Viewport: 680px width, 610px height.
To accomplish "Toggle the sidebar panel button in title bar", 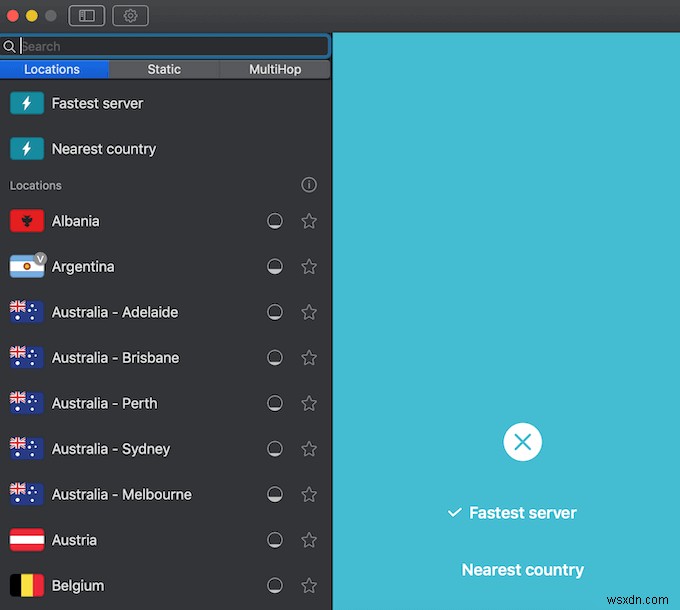I will point(87,16).
